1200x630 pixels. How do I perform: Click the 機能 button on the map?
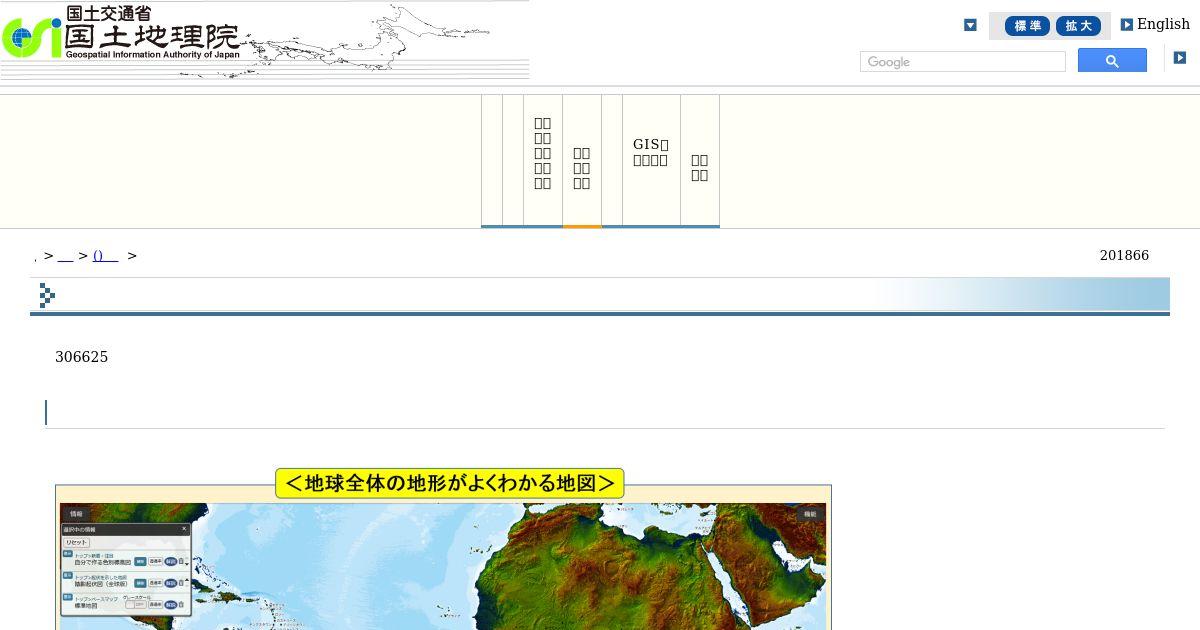[809, 514]
